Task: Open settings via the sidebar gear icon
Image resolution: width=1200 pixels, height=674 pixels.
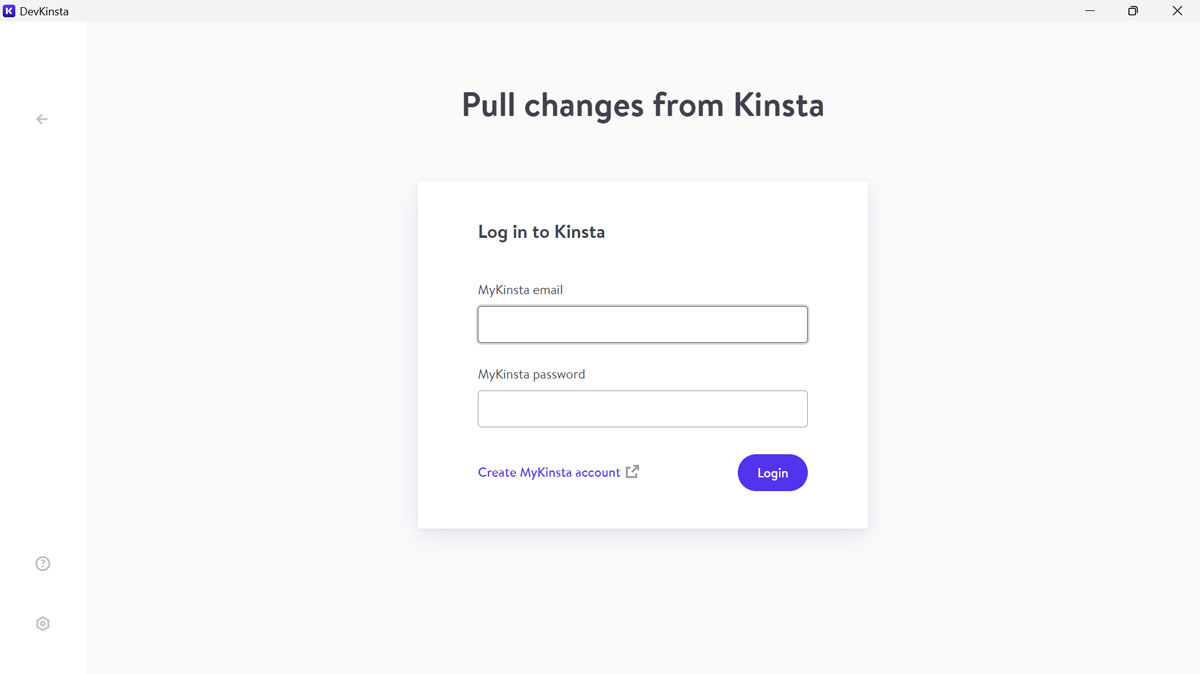Action: [42, 624]
